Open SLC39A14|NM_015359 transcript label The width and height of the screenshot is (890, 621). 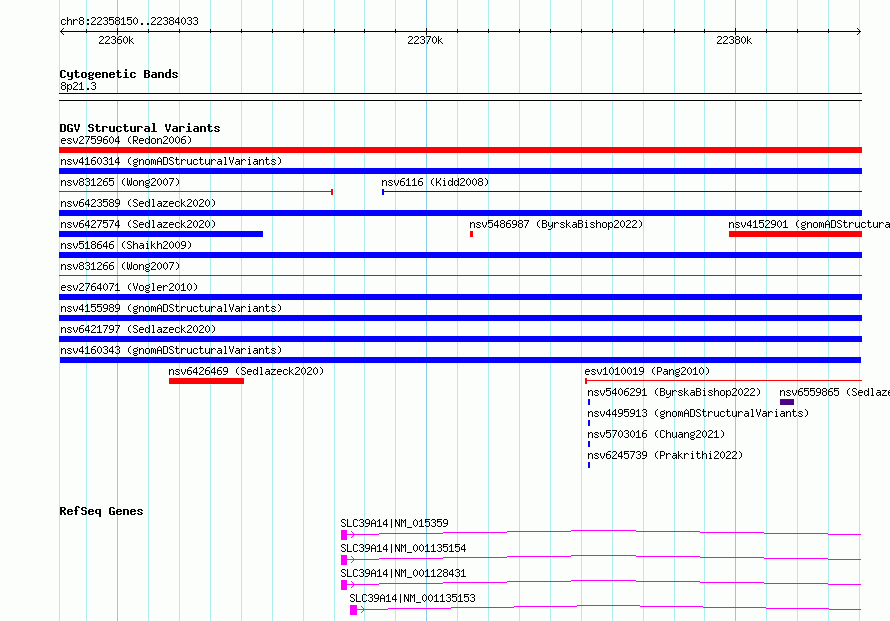coord(394,523)
